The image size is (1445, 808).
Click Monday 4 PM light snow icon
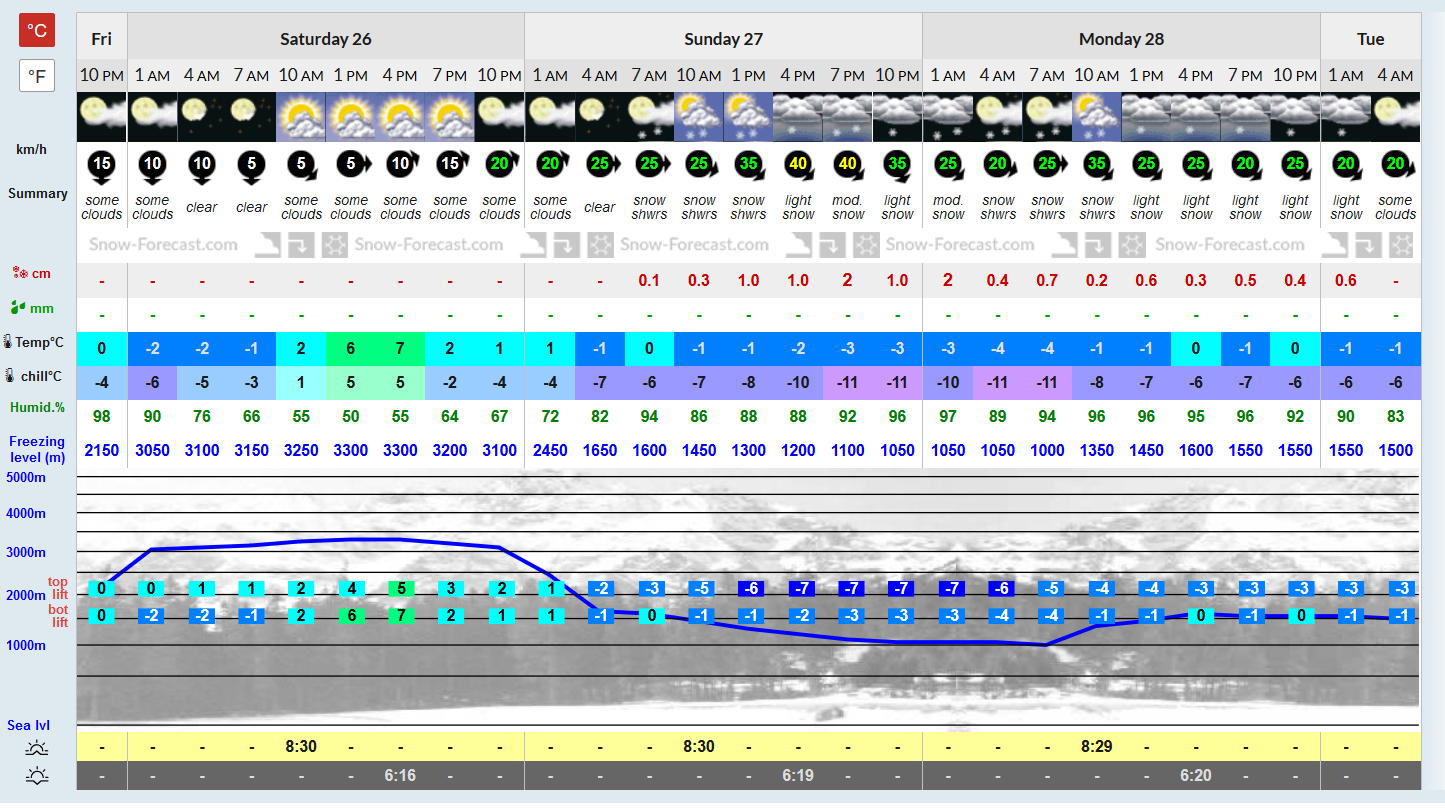click(1196, 117)
